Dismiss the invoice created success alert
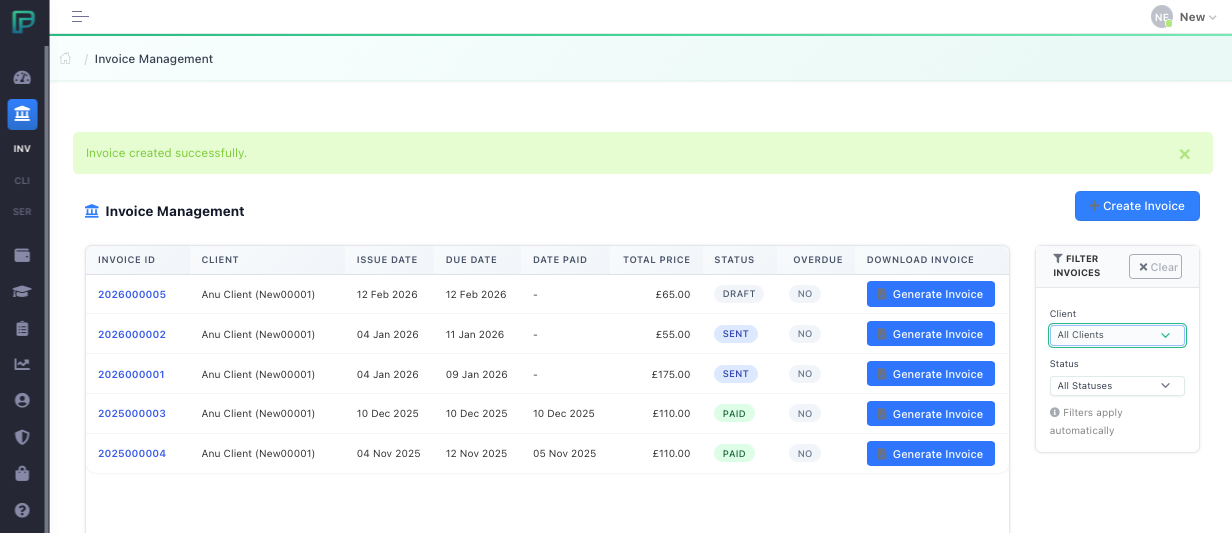Image resolution: width=1232 pixels, height=533 pixels. [x=1184, y=154]
